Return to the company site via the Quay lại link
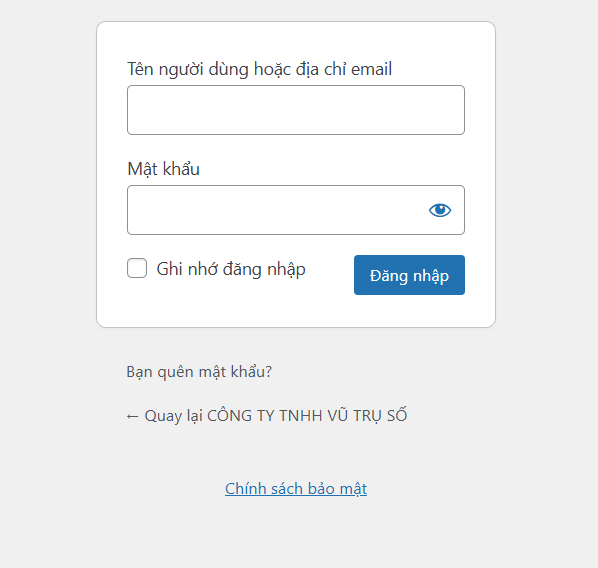The width and height of the screenshot is (598, 568). (x=267, y=415)
